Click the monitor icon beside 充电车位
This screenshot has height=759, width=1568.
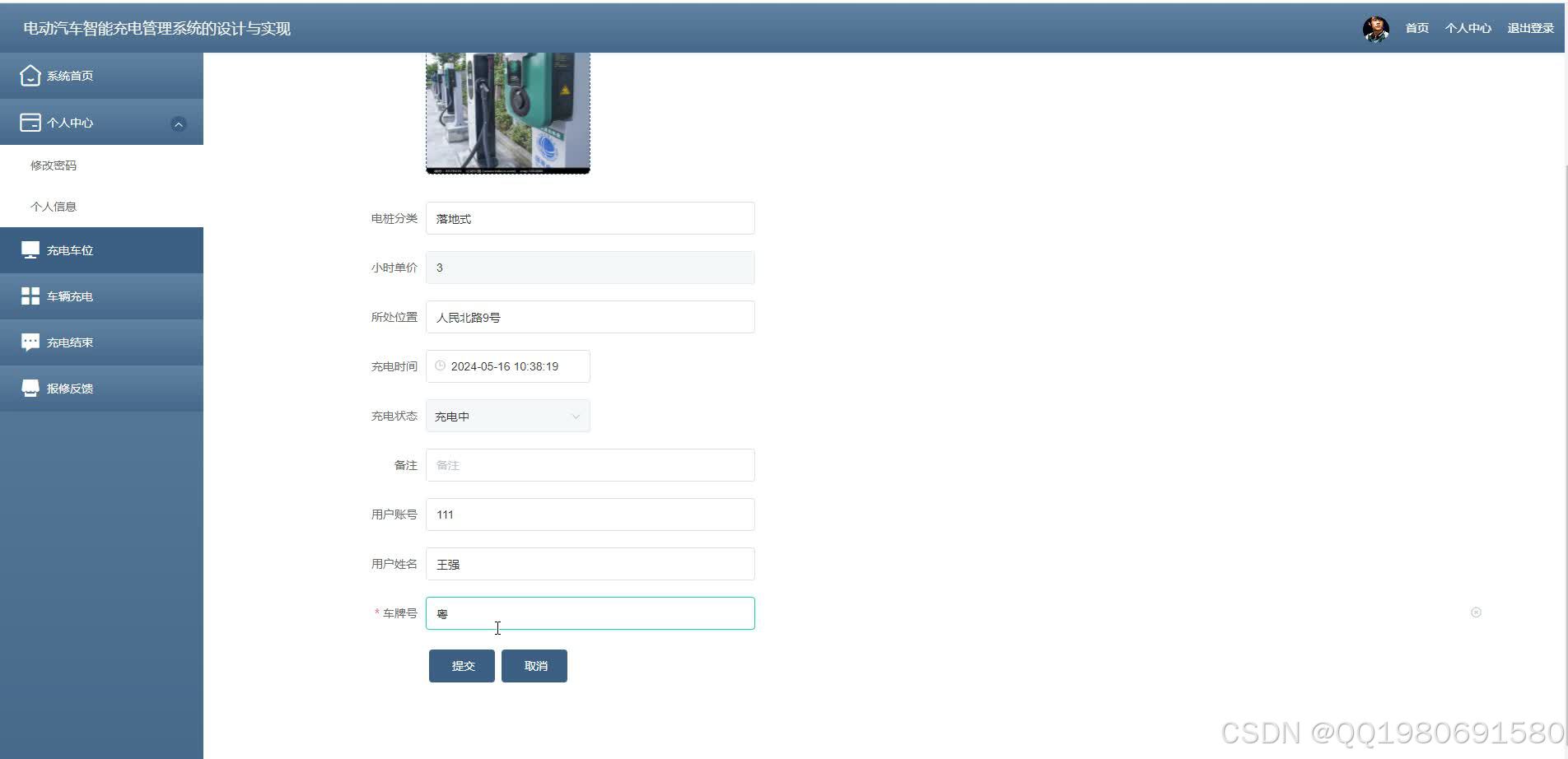point(30,250)
